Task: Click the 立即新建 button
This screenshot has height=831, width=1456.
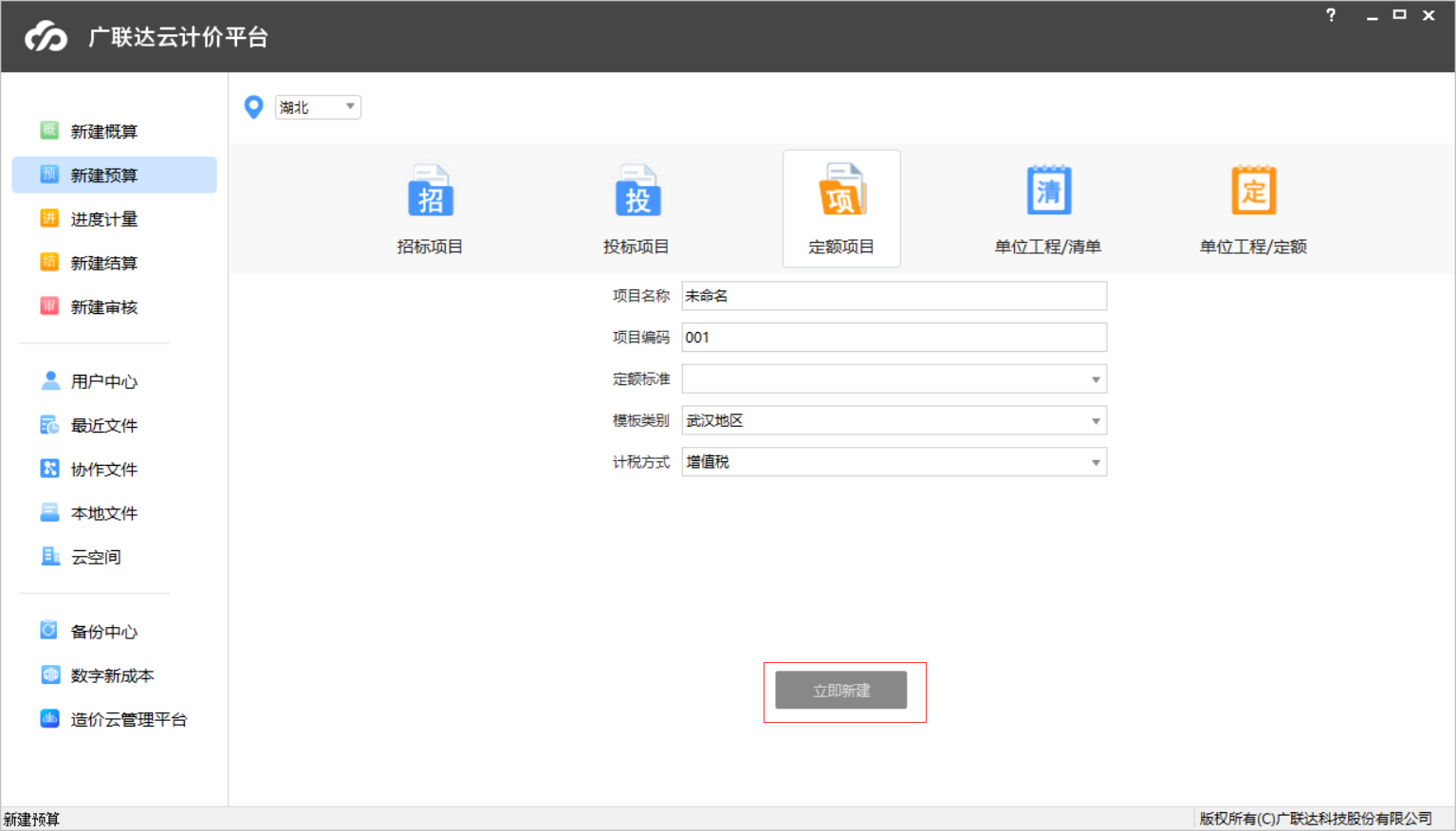Action: coord(840,690)
